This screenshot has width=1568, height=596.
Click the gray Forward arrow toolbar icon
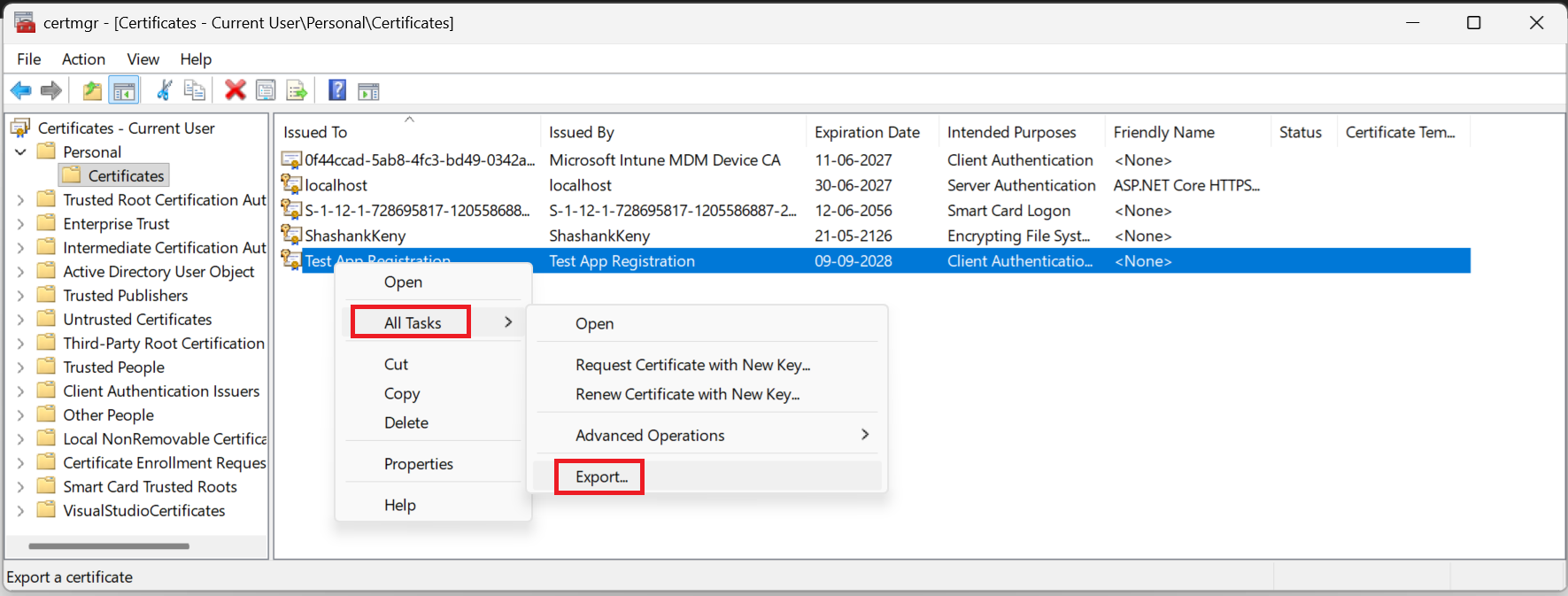point(51,90)
